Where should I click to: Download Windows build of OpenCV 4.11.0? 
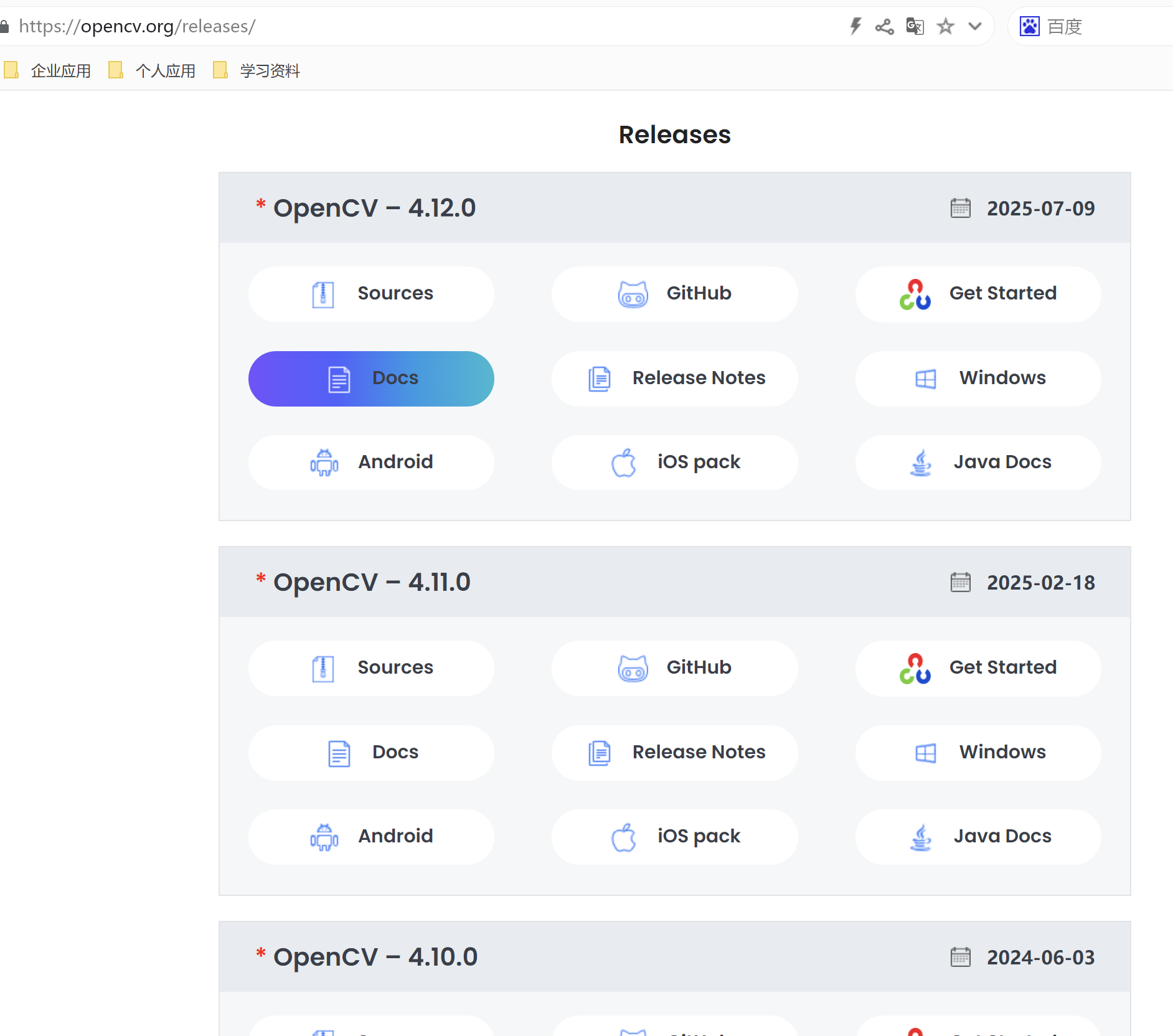(x=977, y=753)
